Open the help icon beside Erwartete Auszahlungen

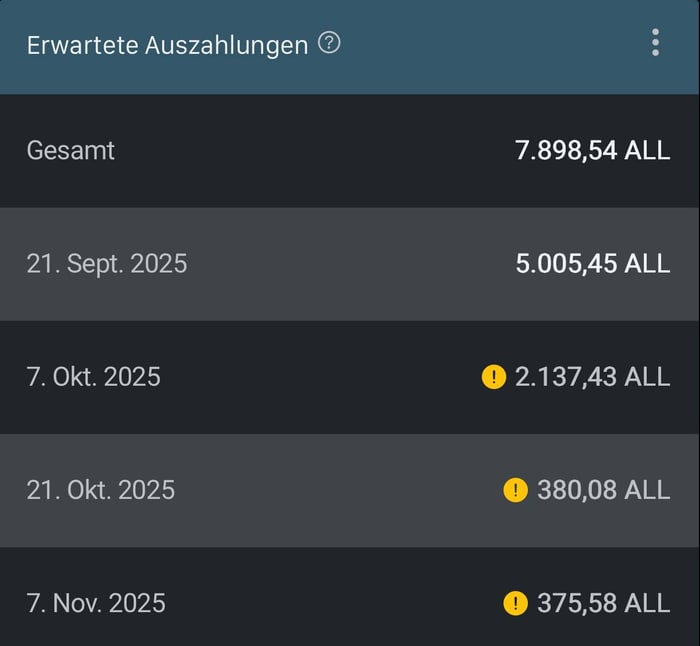(329, 44)
